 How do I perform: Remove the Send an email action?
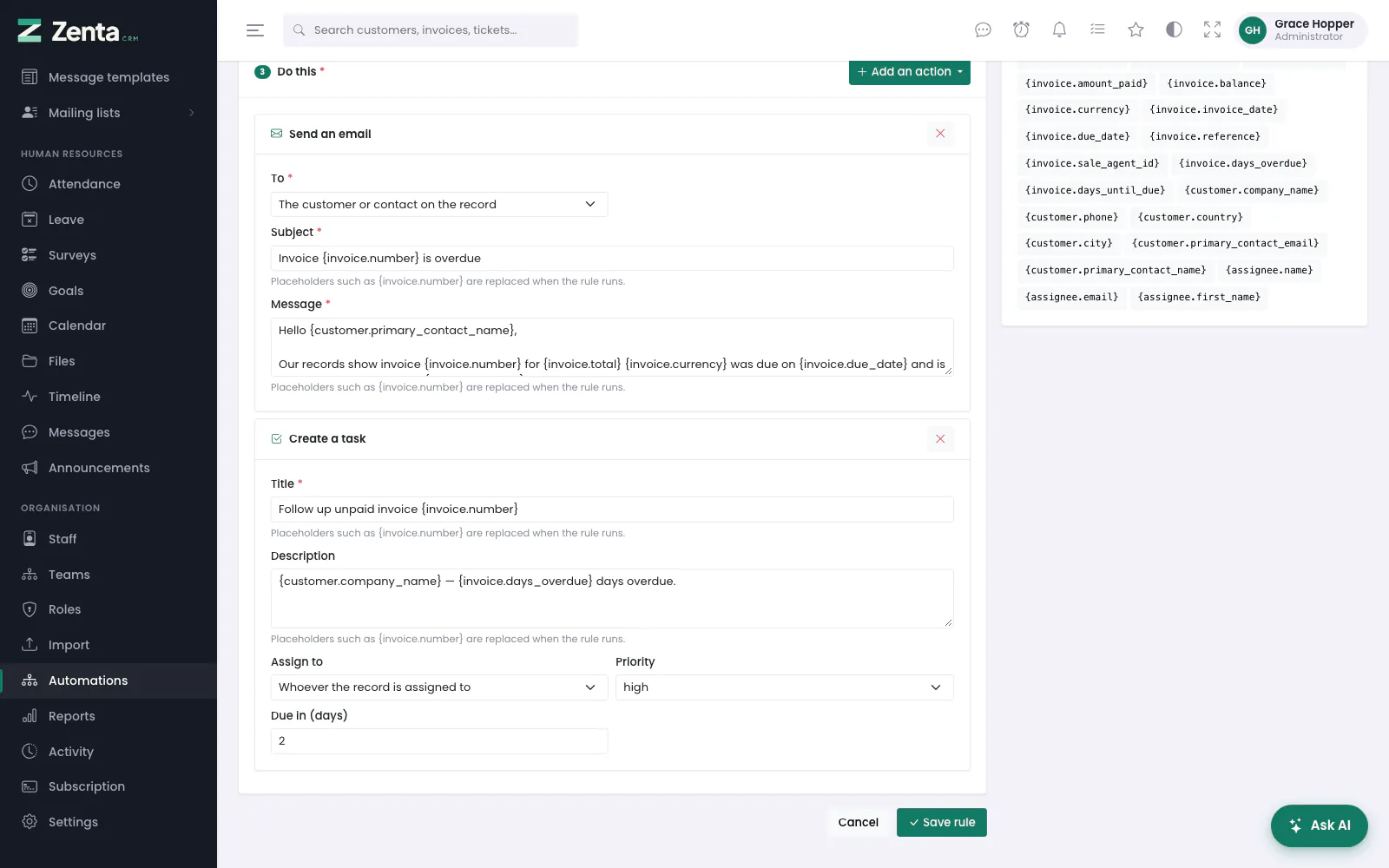940,134
